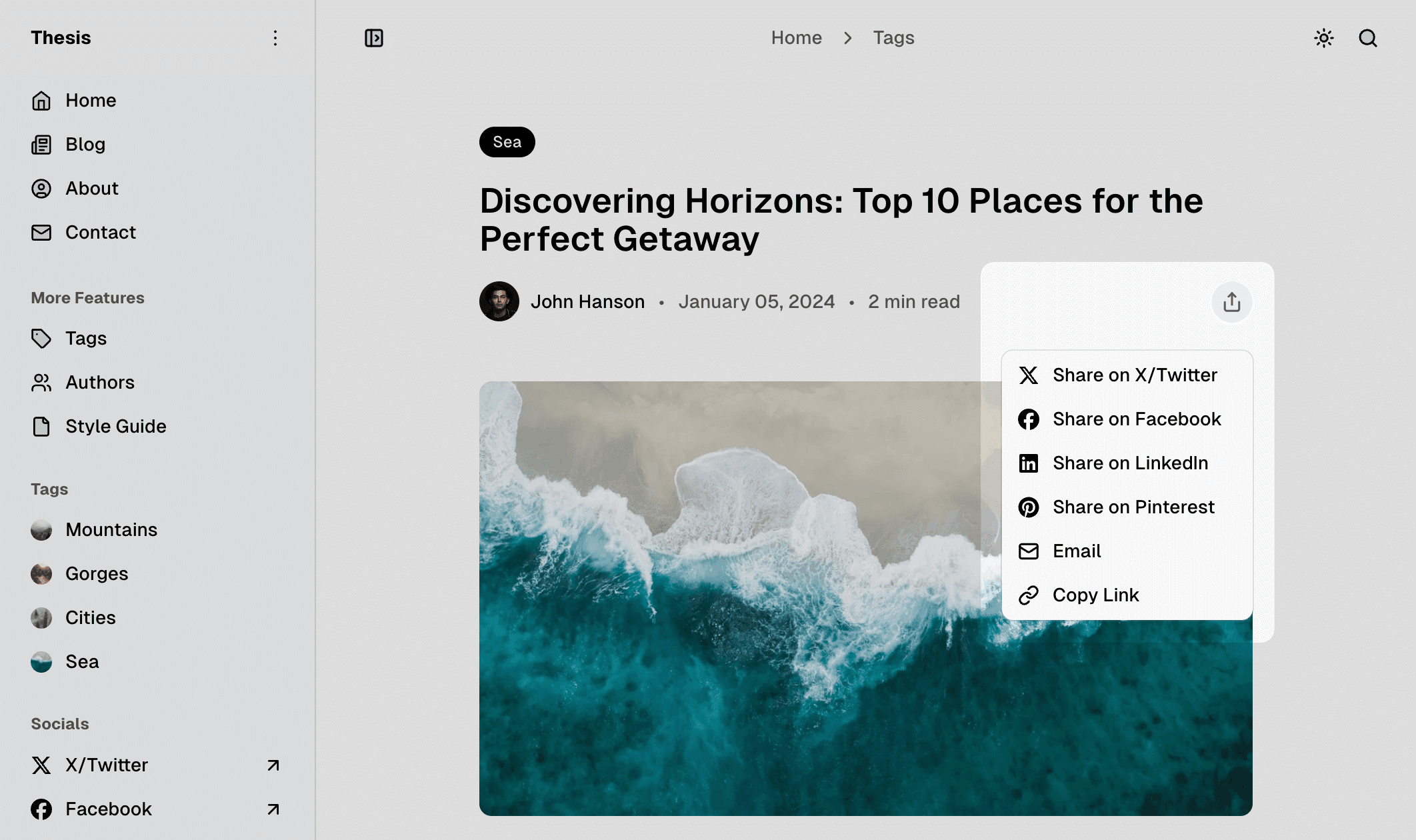Screen dimensions: 1416x840
Task: Select the Mountains tag thumbnail
Action: point(41,529)
